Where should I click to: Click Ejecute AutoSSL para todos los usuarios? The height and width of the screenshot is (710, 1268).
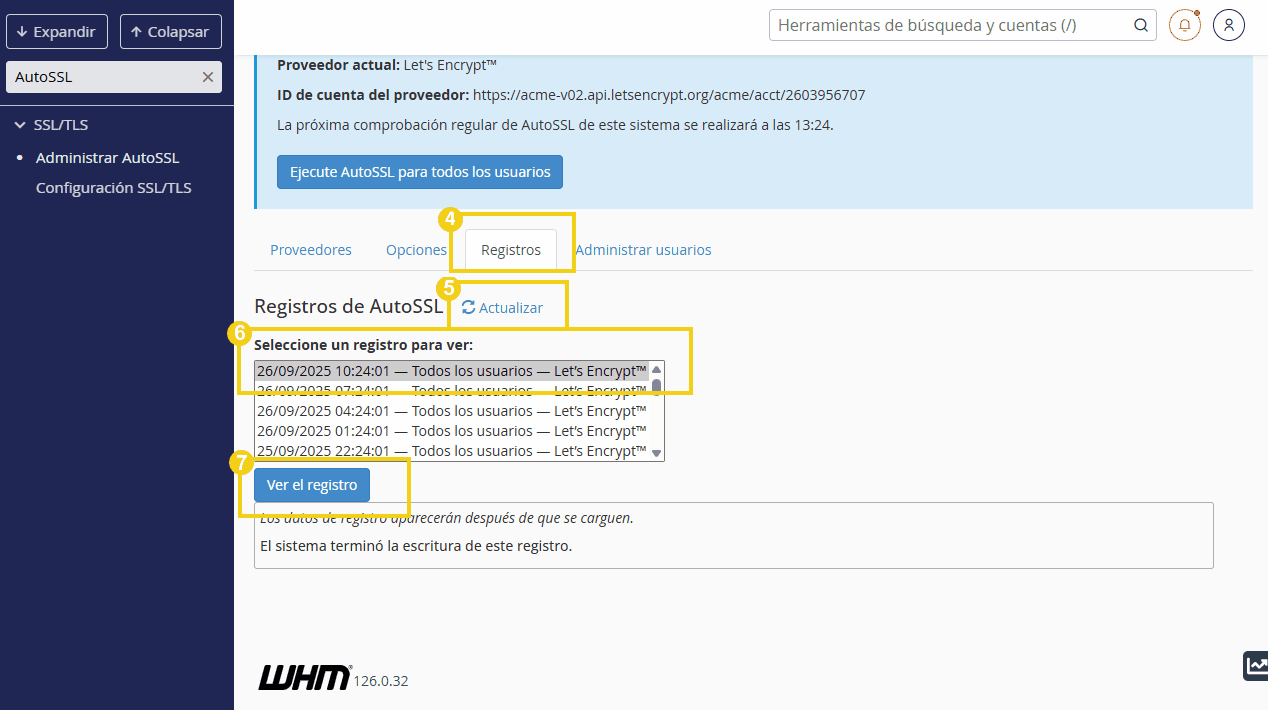420,172
